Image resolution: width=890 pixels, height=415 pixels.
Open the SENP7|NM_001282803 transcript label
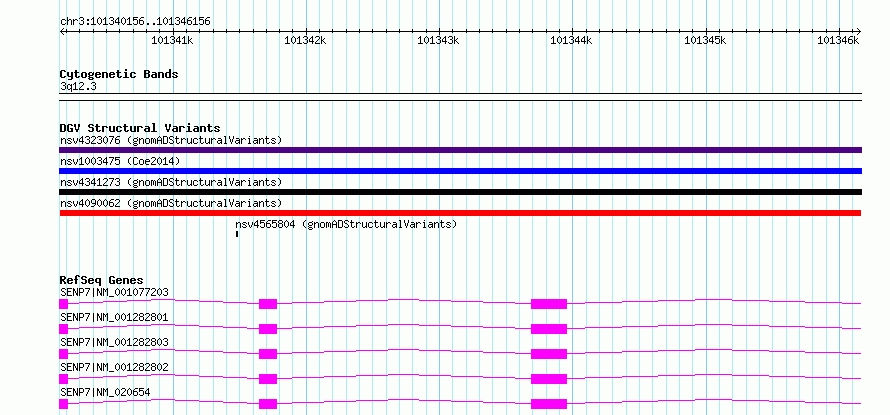(114, 342)
